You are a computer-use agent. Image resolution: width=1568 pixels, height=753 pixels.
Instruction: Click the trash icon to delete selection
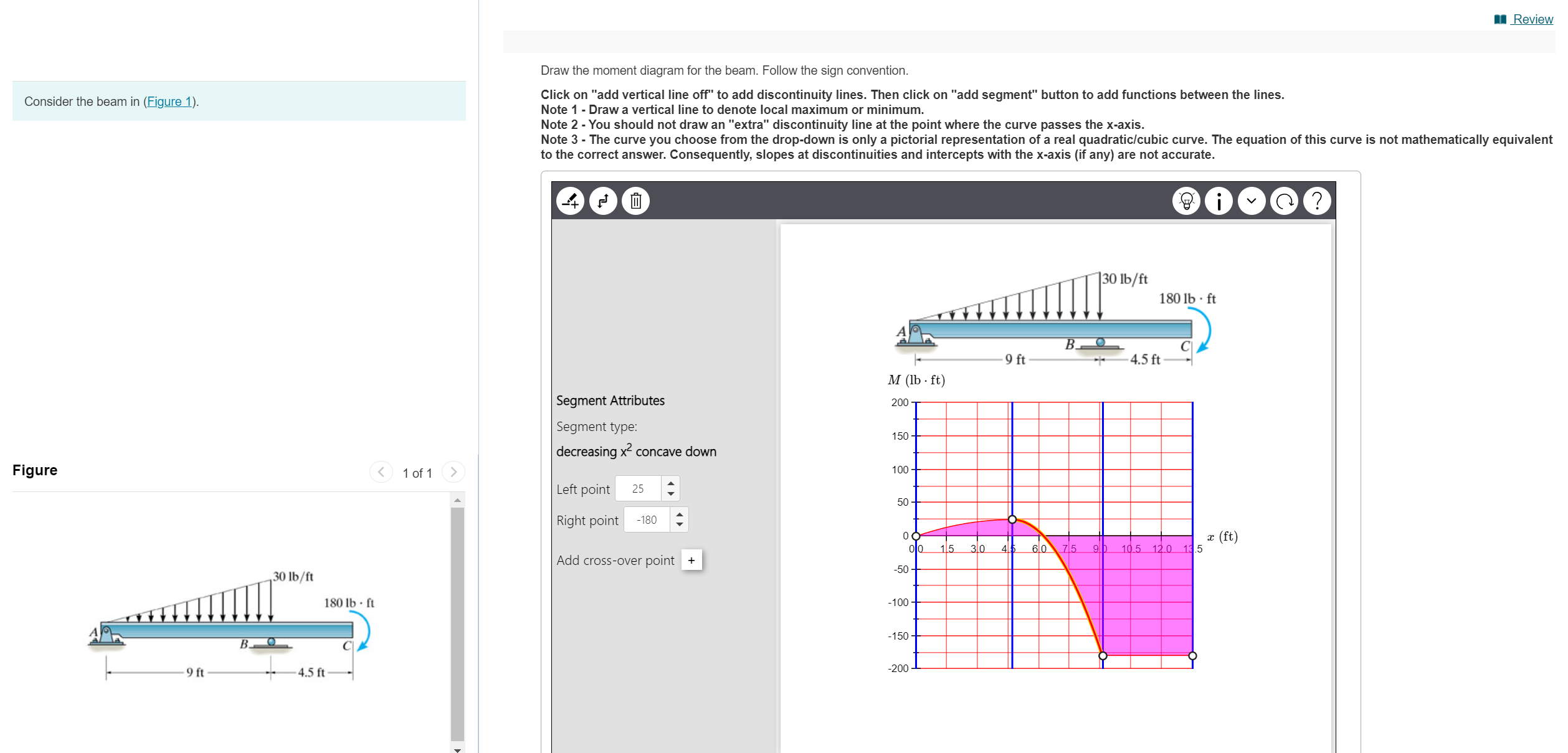[635, 201]
